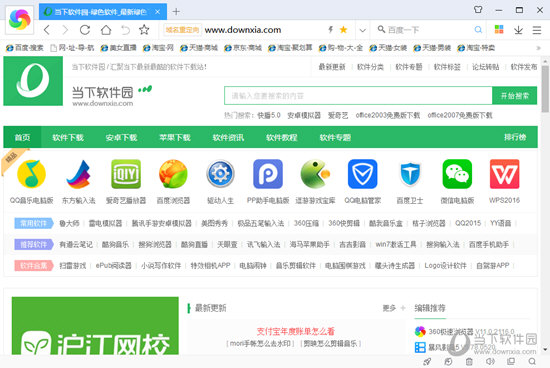Open the green Pac-Man game library icon
The width and height of the screenshot is (550, 368).
(315, 174)
